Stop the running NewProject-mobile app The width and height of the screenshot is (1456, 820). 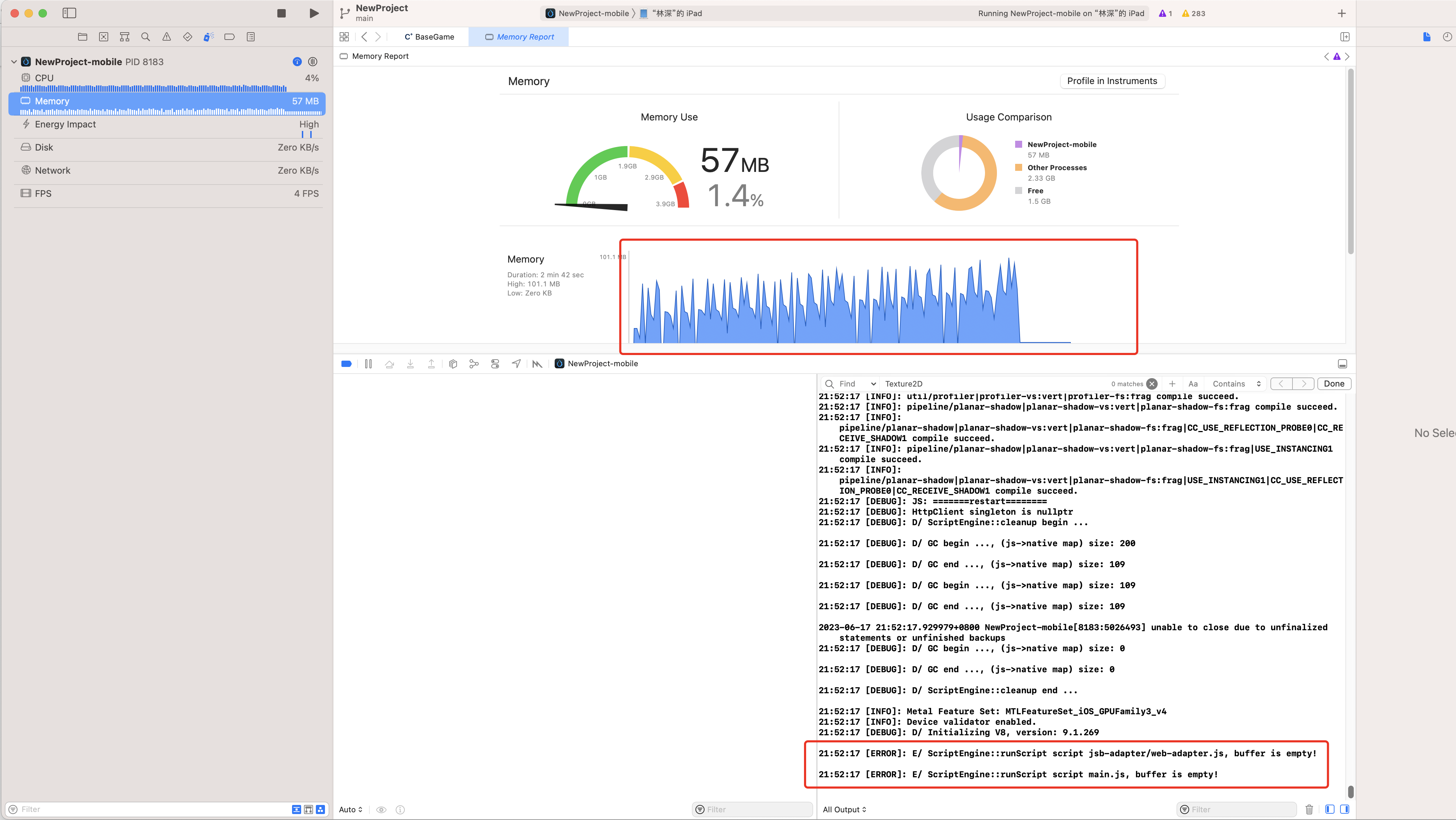tap(281, 13)
